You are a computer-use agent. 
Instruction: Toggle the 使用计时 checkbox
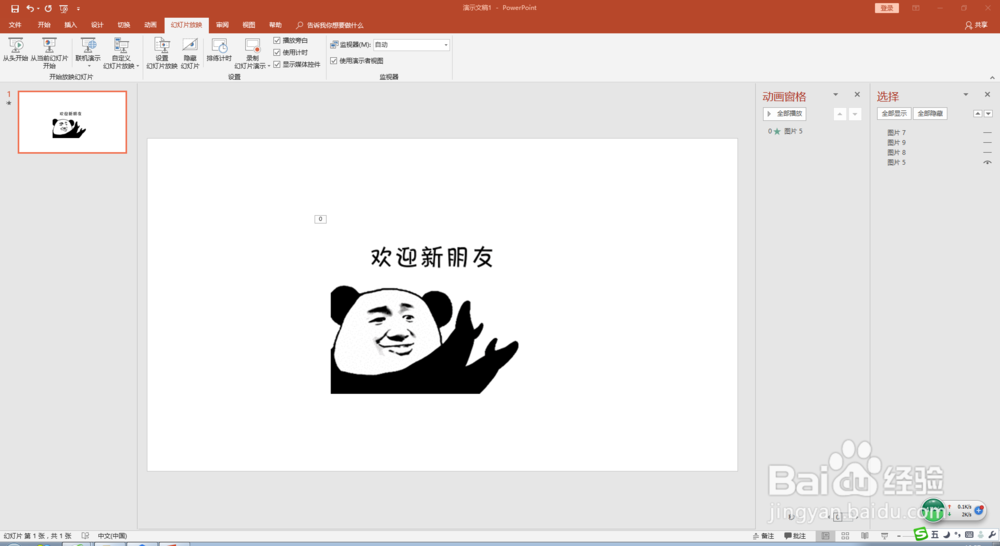[x=277, y=52]
